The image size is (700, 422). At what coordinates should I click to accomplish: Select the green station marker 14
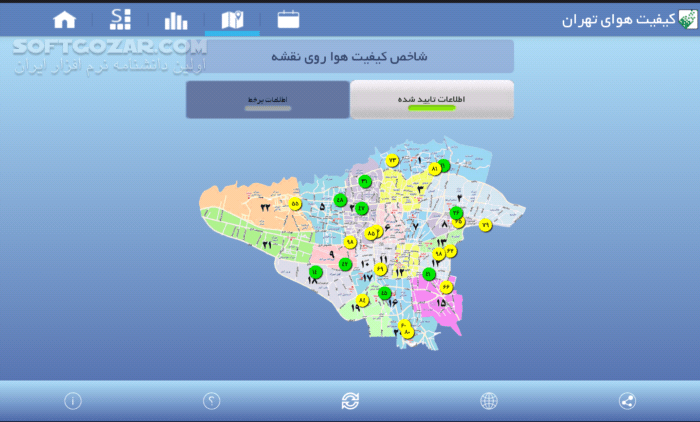tap(315, 272)
